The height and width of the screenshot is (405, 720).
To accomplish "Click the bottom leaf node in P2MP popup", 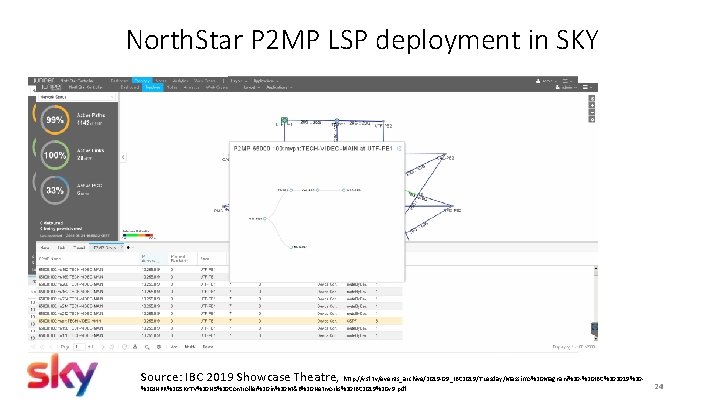I will (291, 247).
